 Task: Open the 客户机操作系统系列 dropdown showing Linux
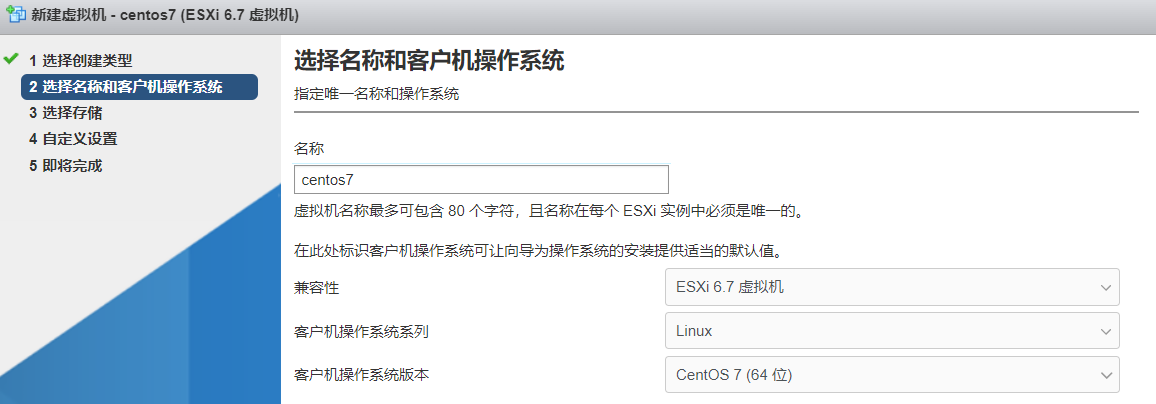(x=892, y=331)
